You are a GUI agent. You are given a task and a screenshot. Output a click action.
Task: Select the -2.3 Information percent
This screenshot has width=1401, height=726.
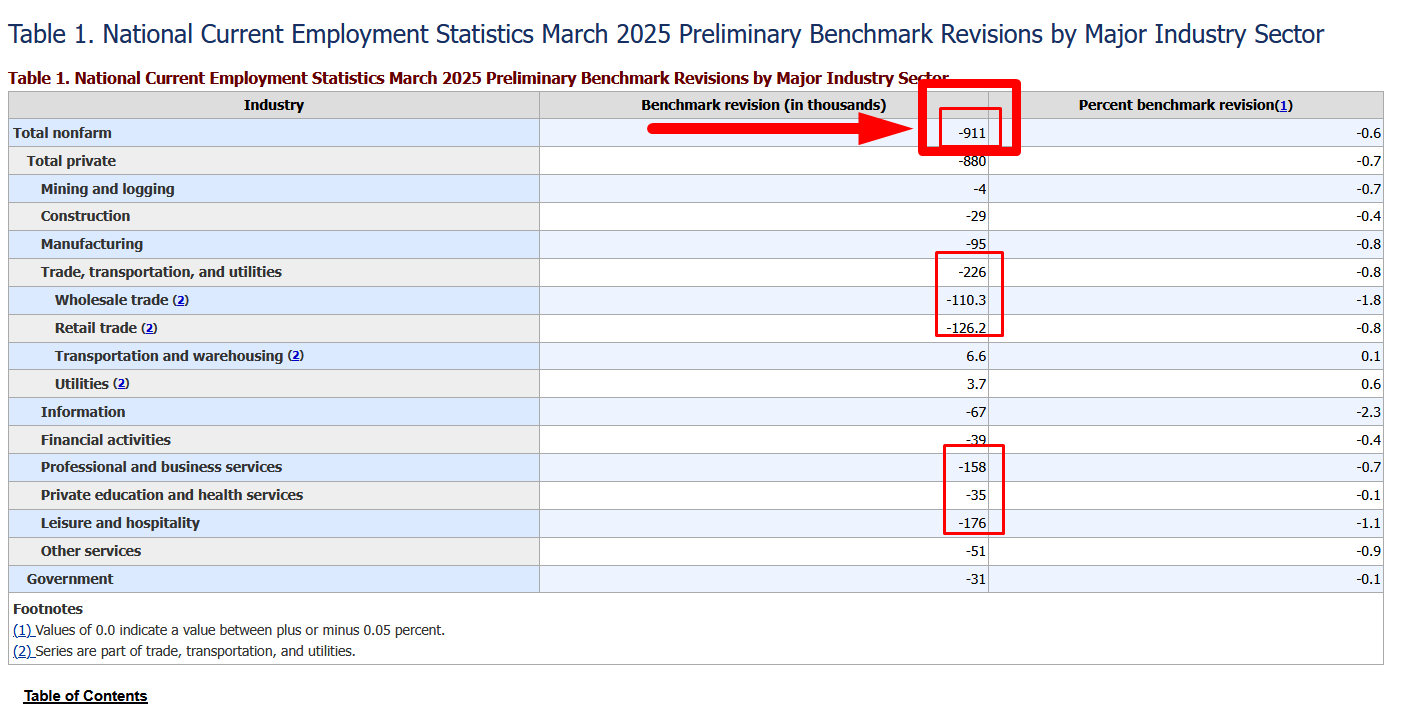[x=1369, y=412]
